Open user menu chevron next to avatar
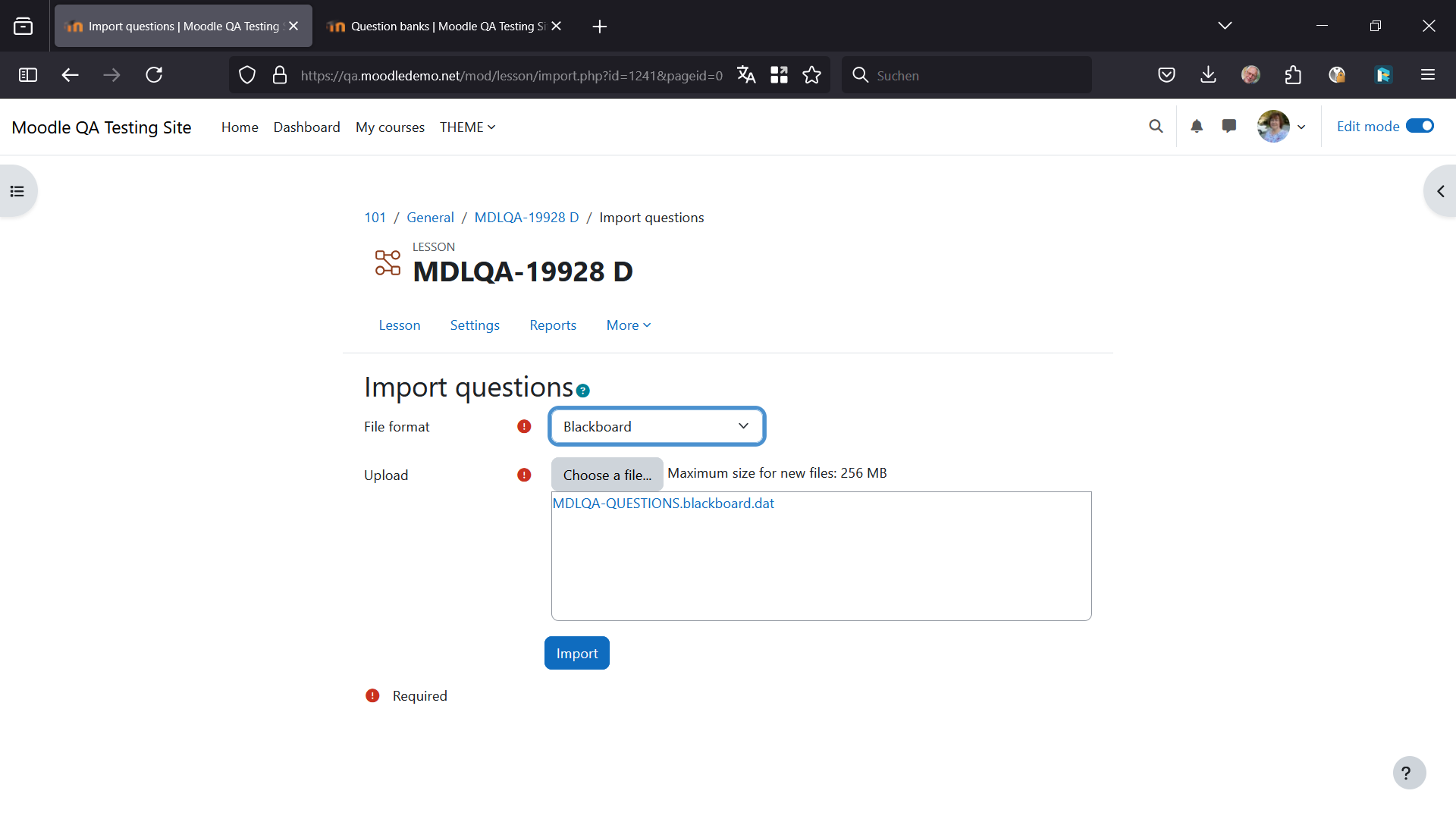Screen dimensions: 1456x819 tap(1301, 127)
